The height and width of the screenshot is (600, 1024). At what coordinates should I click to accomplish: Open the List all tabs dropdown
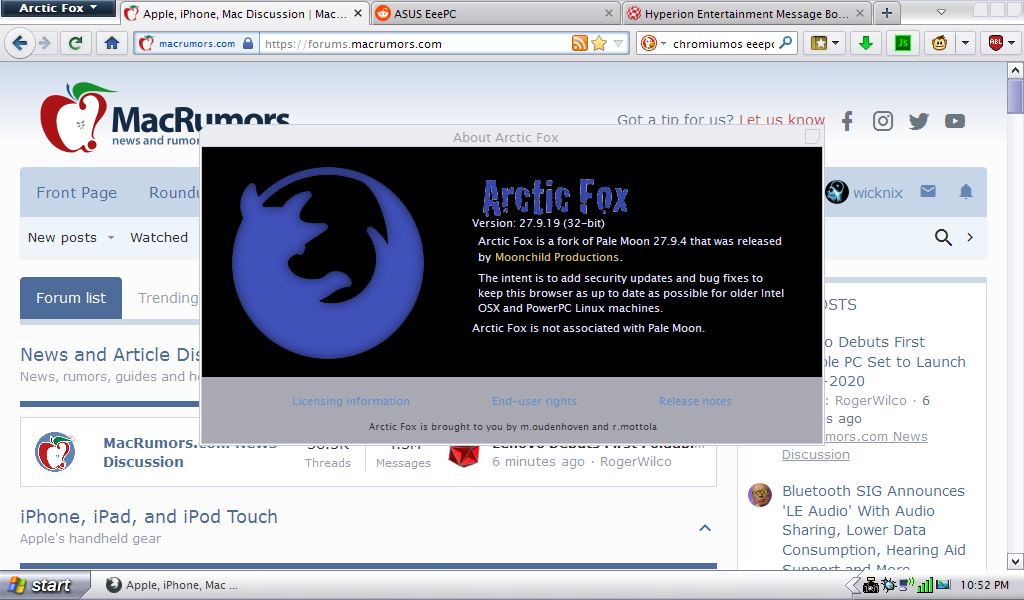coord(941,12)
